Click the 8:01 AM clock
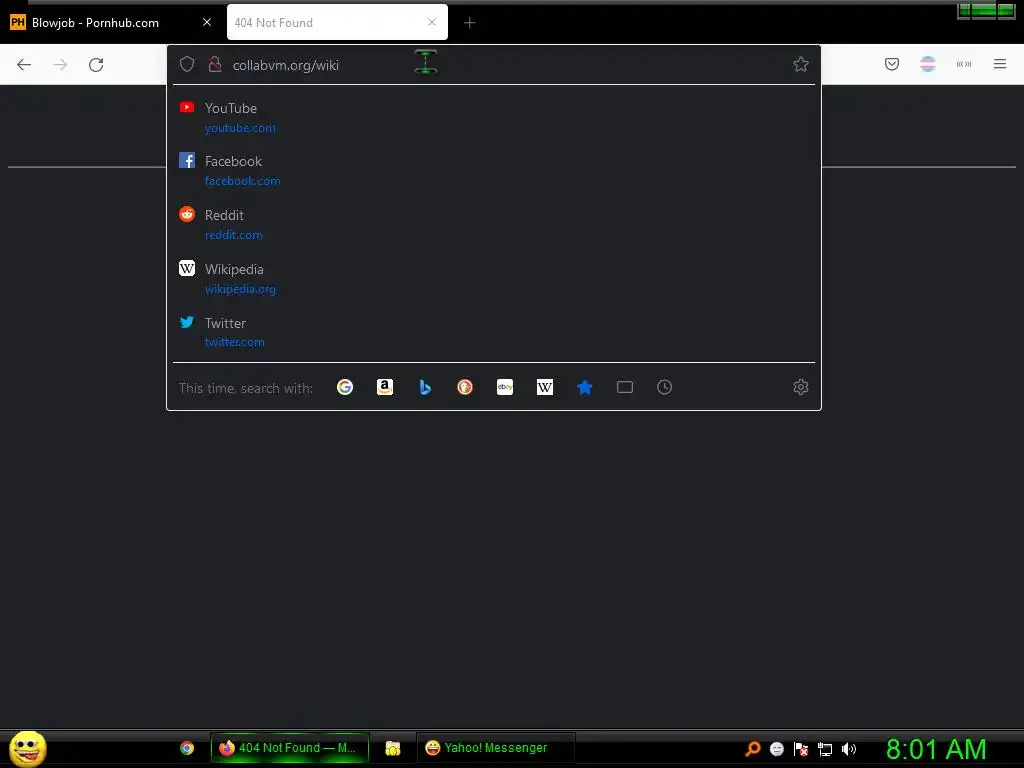This screenshot has width=1024, height=768. pyautogui.click(x=936, y=749)
